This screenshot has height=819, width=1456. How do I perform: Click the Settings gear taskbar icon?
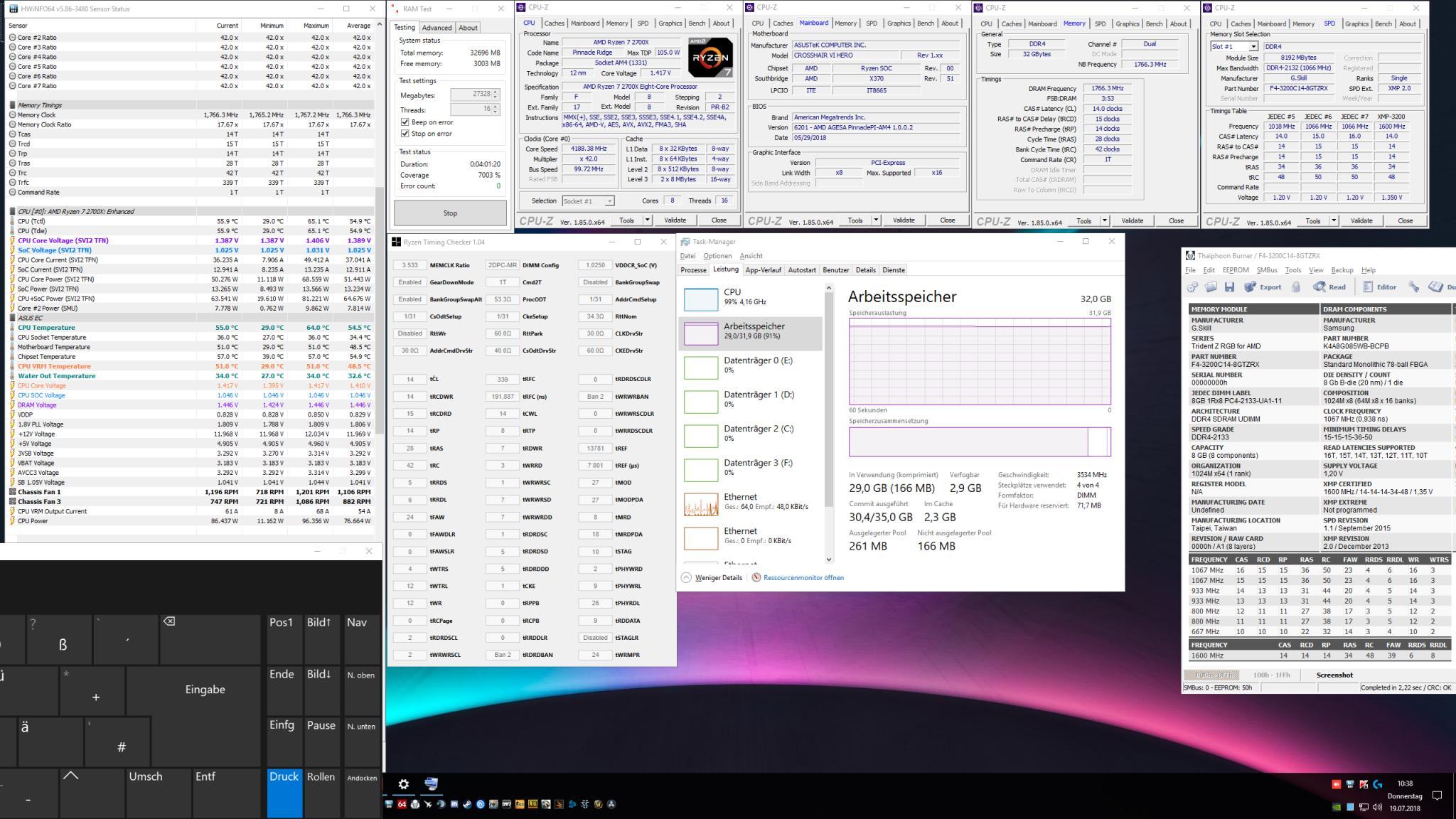pos(403,784)
